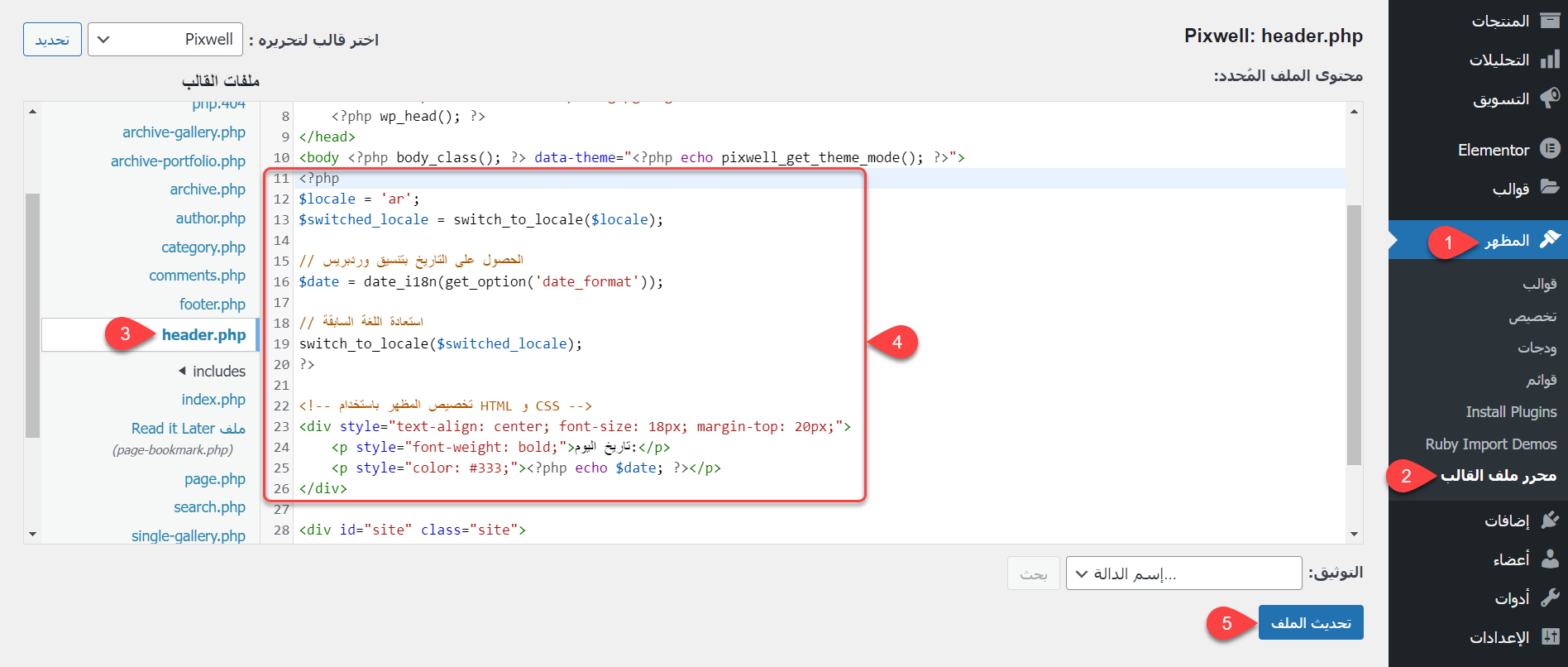Click the Marketing megaphone icon

1550,98
